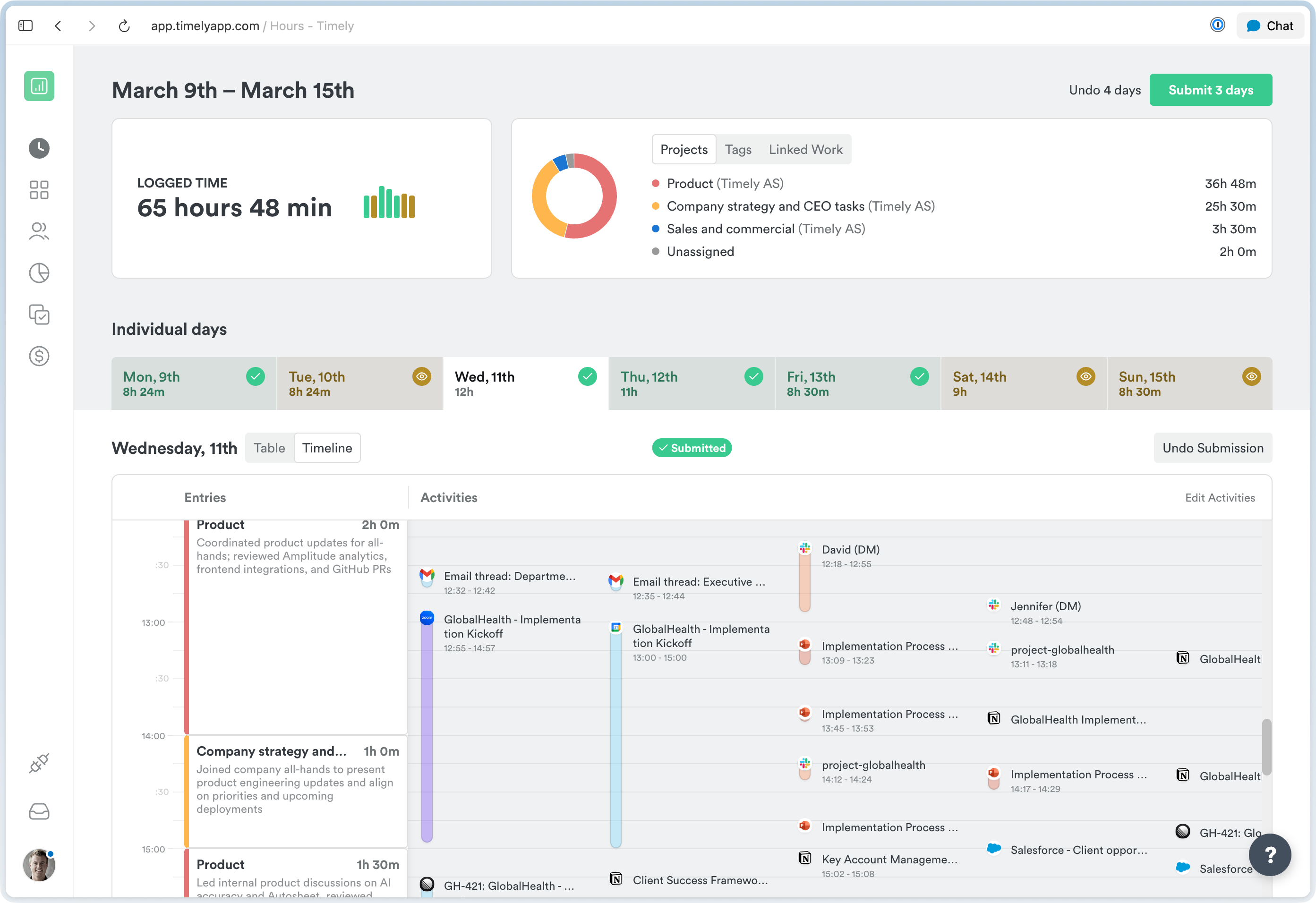
Task: Click the Undo Submission button
Action: (x=1213, y=448)
